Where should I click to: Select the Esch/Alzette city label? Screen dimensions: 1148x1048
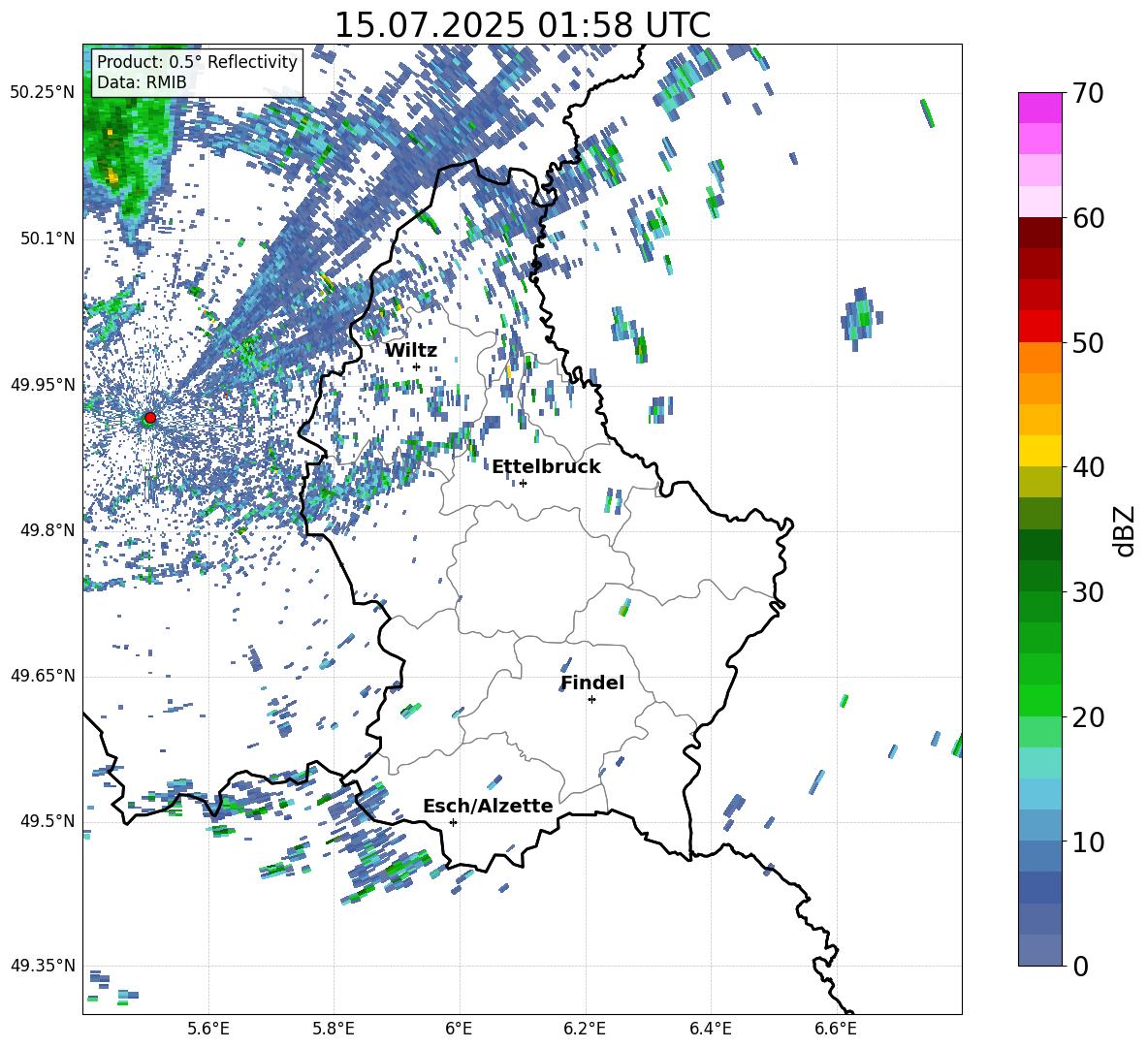click(x=489, y=806)
